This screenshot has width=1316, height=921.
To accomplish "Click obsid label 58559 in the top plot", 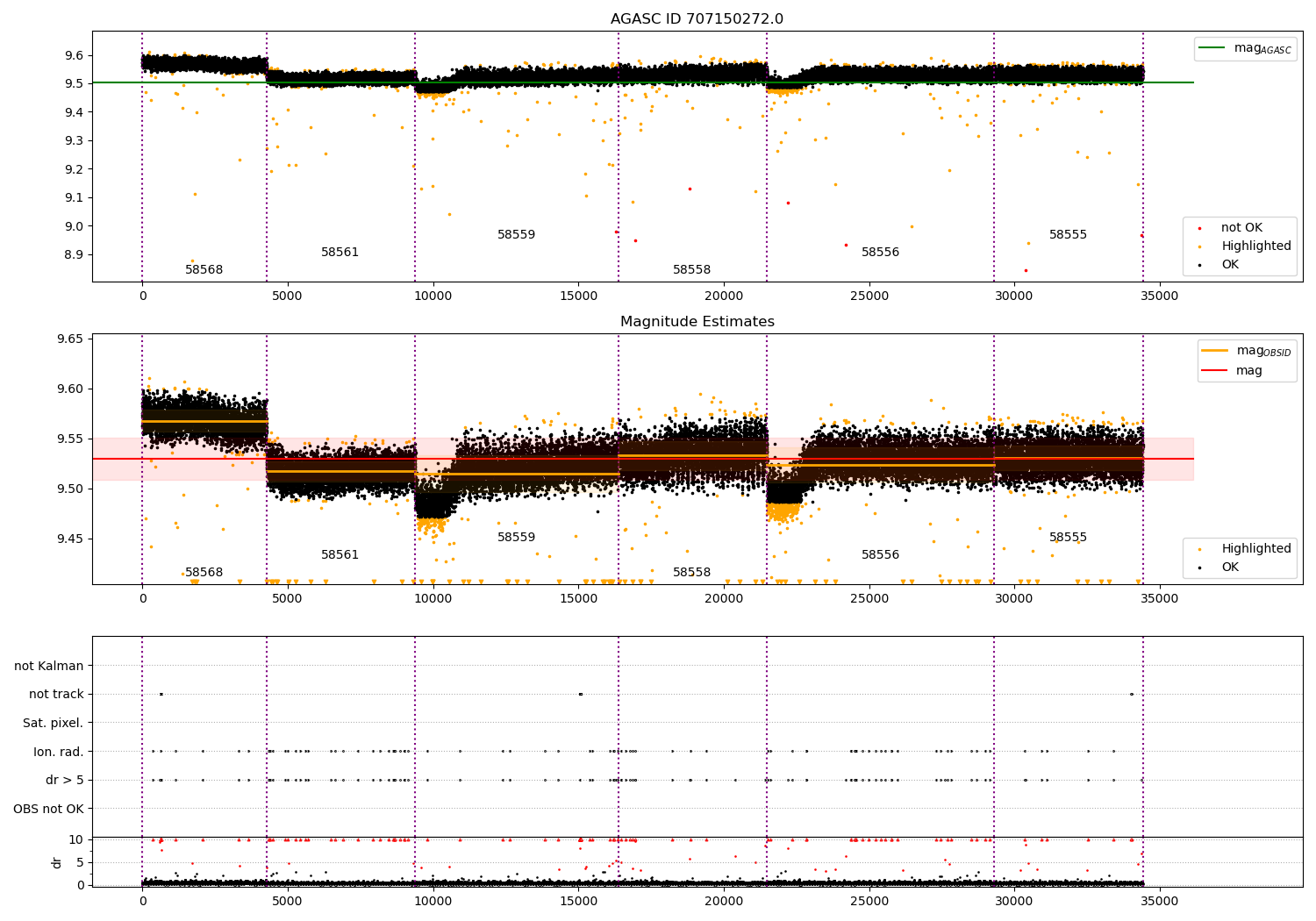I will click(516, 235).
